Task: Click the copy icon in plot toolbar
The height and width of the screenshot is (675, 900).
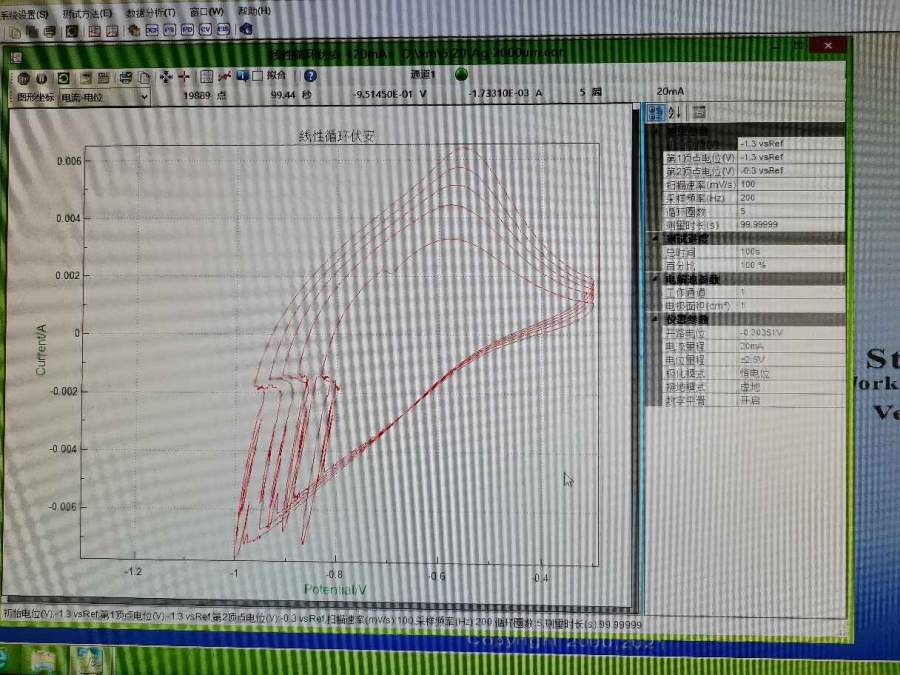Action: click(143, 77)
